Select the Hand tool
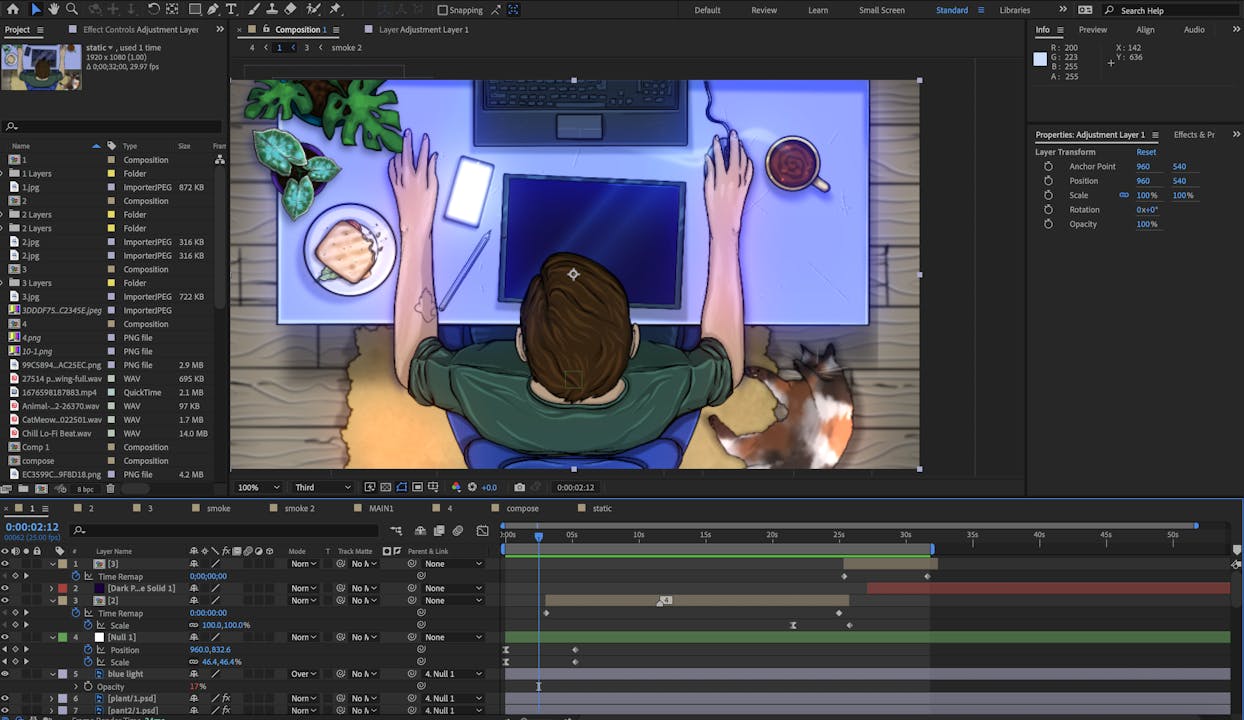1244x720 pixels. 54,9
